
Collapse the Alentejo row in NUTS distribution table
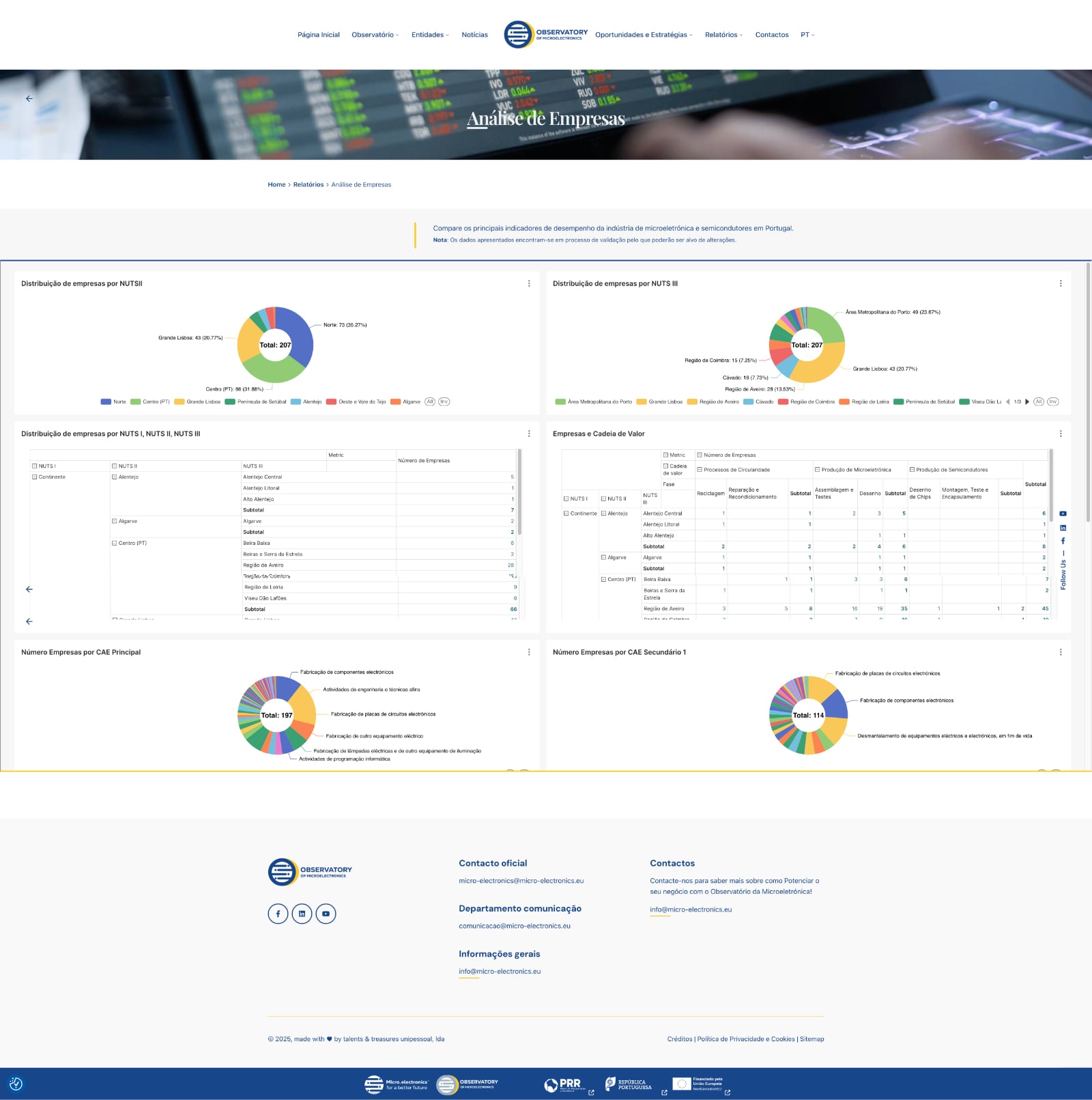coord(115,477)
